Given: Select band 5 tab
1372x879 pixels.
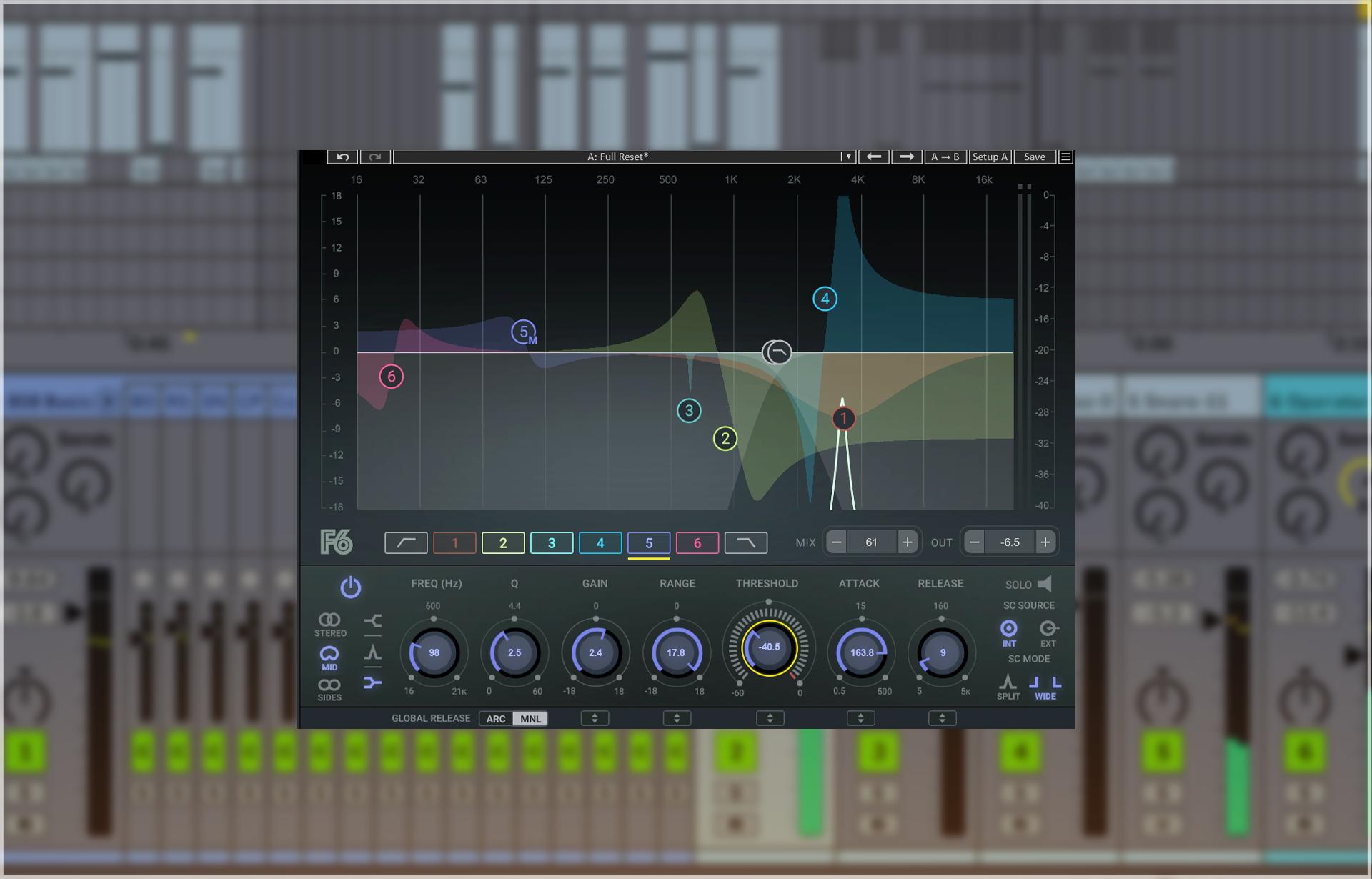Looking at the screenshot, I should pyautogui.click(x=649, y=543).
